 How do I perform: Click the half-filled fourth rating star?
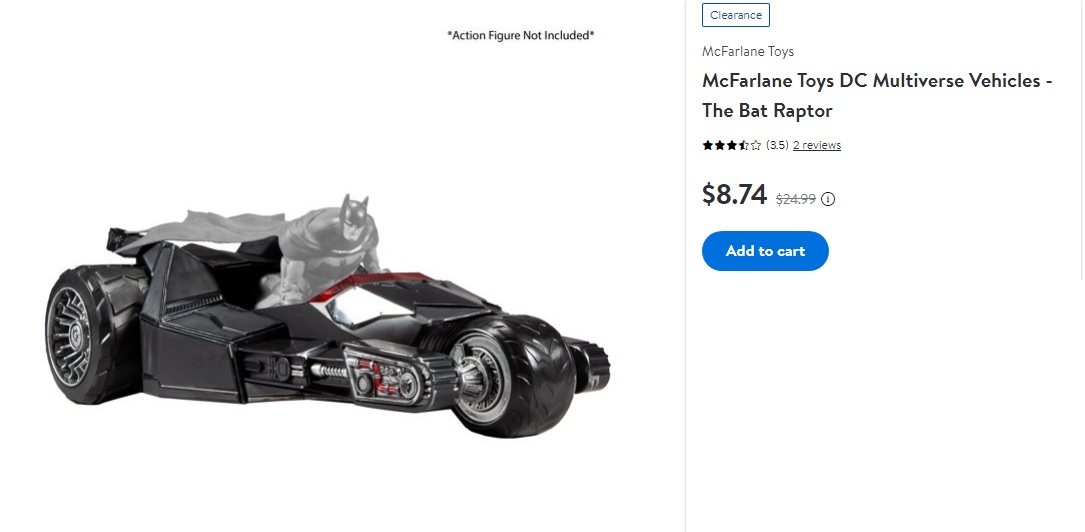[x=744, y=145]
